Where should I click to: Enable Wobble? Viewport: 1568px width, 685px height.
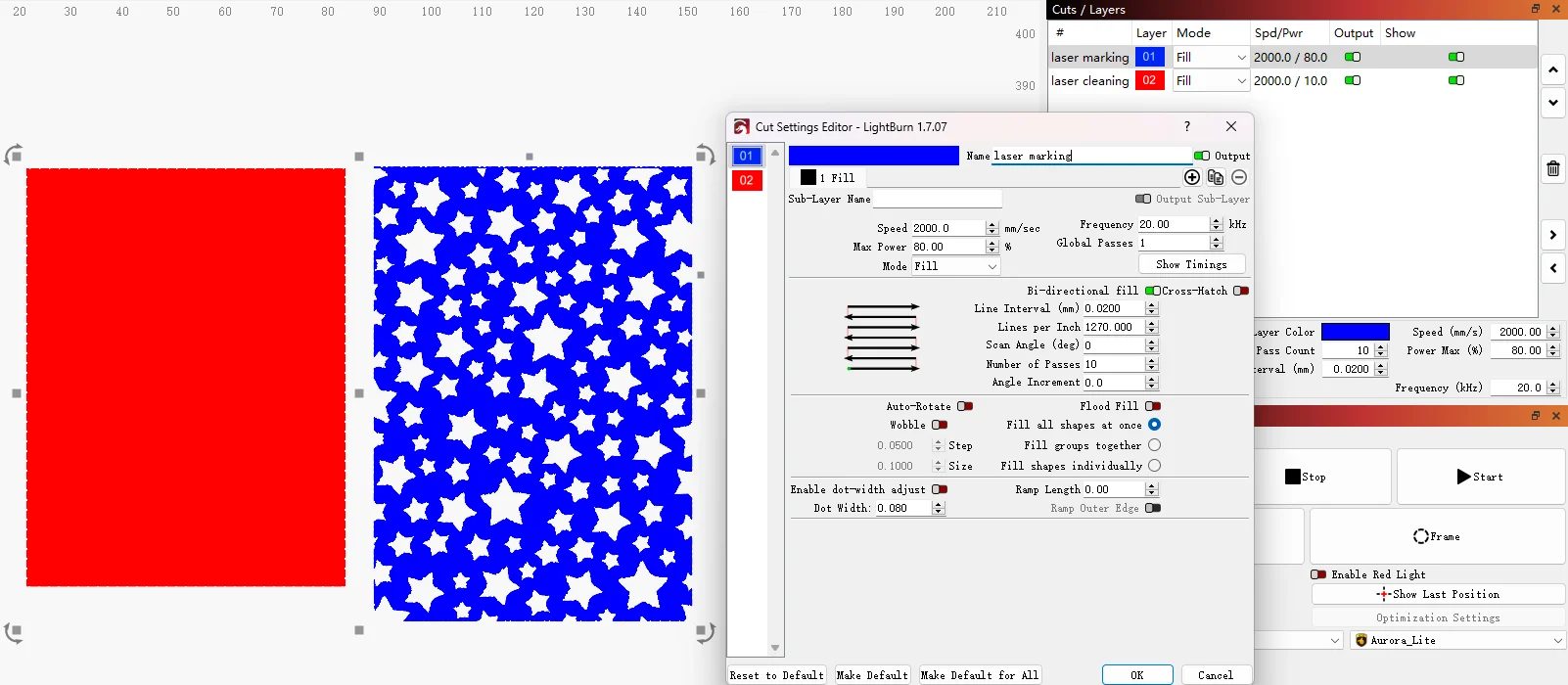(x=940, y=425)
